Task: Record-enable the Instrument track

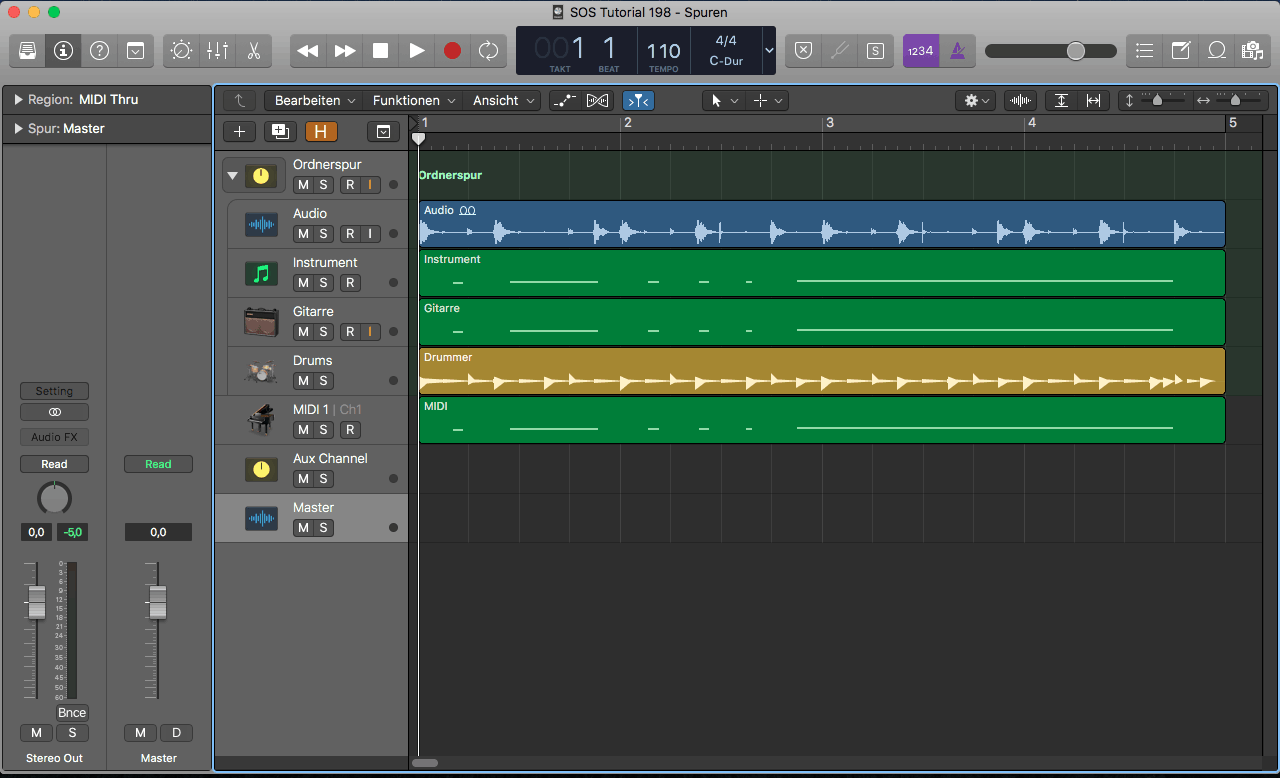Action: pos(350,283)
